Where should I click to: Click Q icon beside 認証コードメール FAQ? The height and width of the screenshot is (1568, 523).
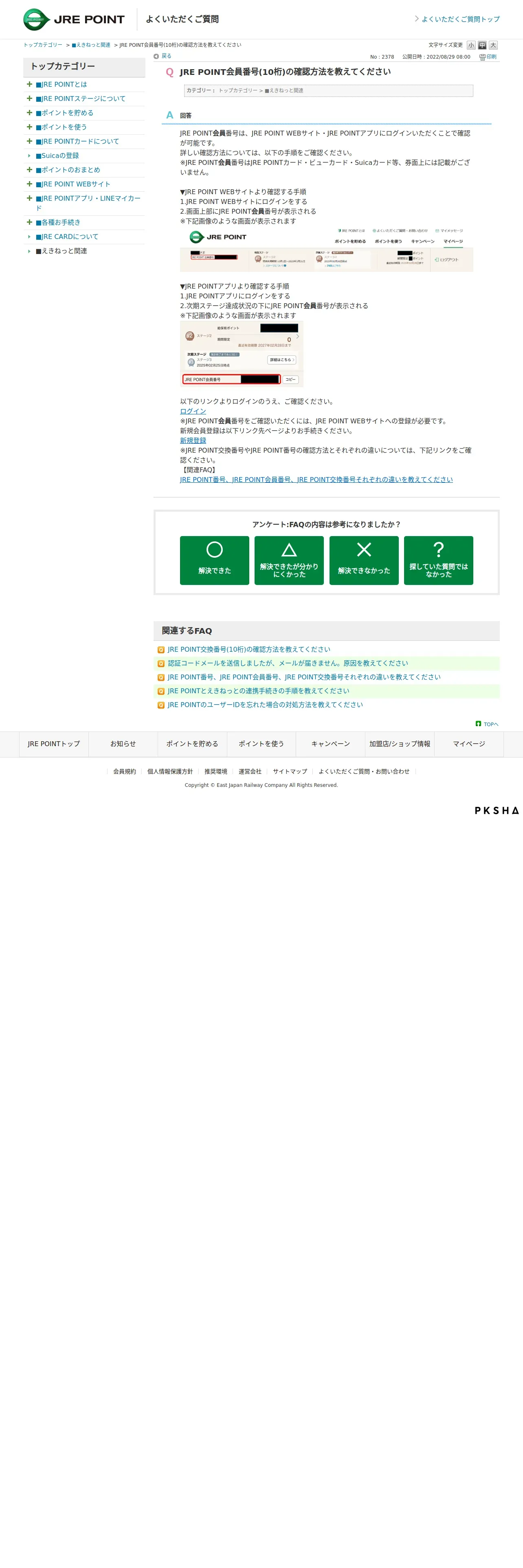click(x=161, y=664)
